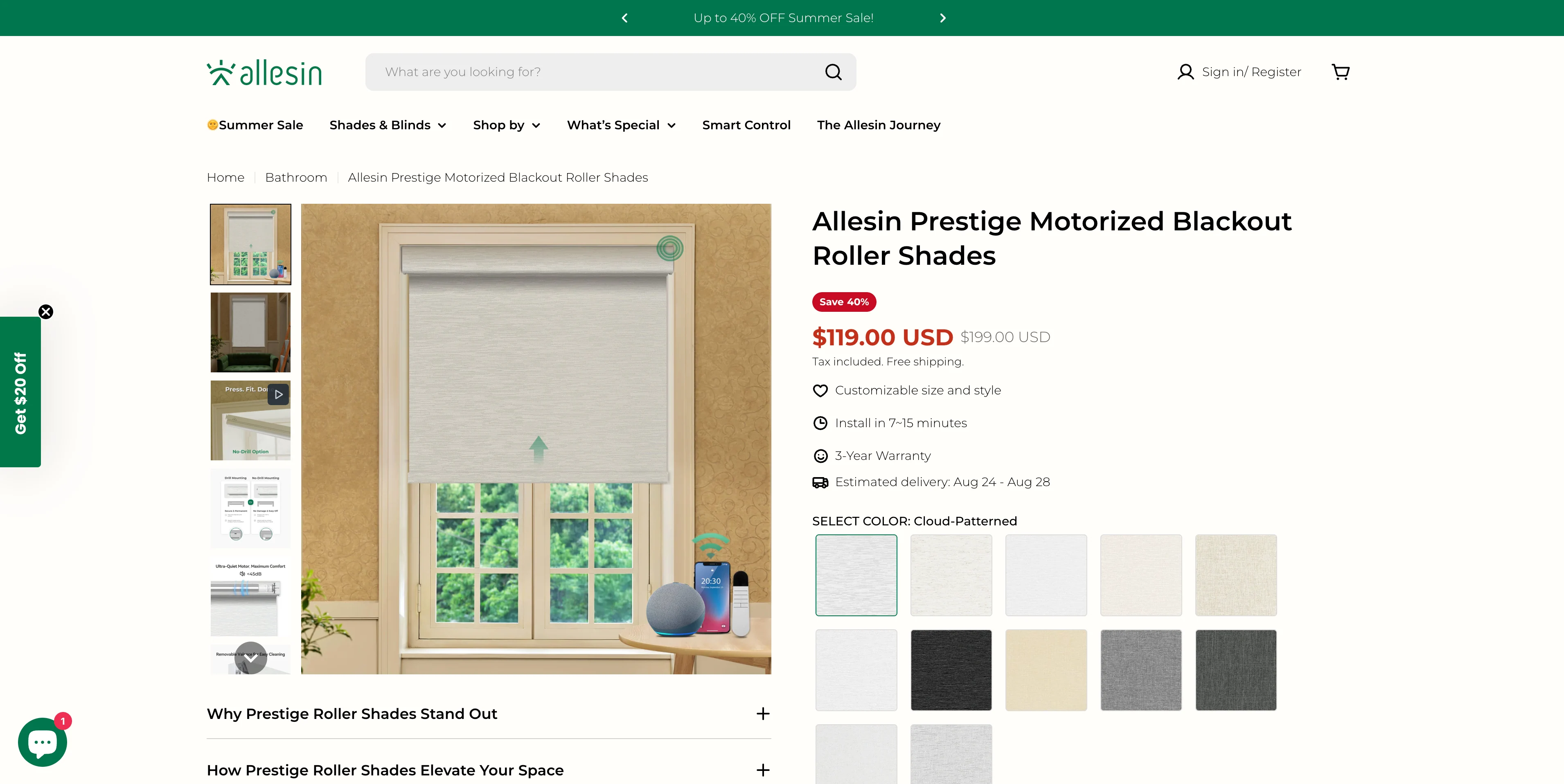The image size is (1564, 784).
Task: Open the shopping cart icon
Action: (x=1340, y=72)
